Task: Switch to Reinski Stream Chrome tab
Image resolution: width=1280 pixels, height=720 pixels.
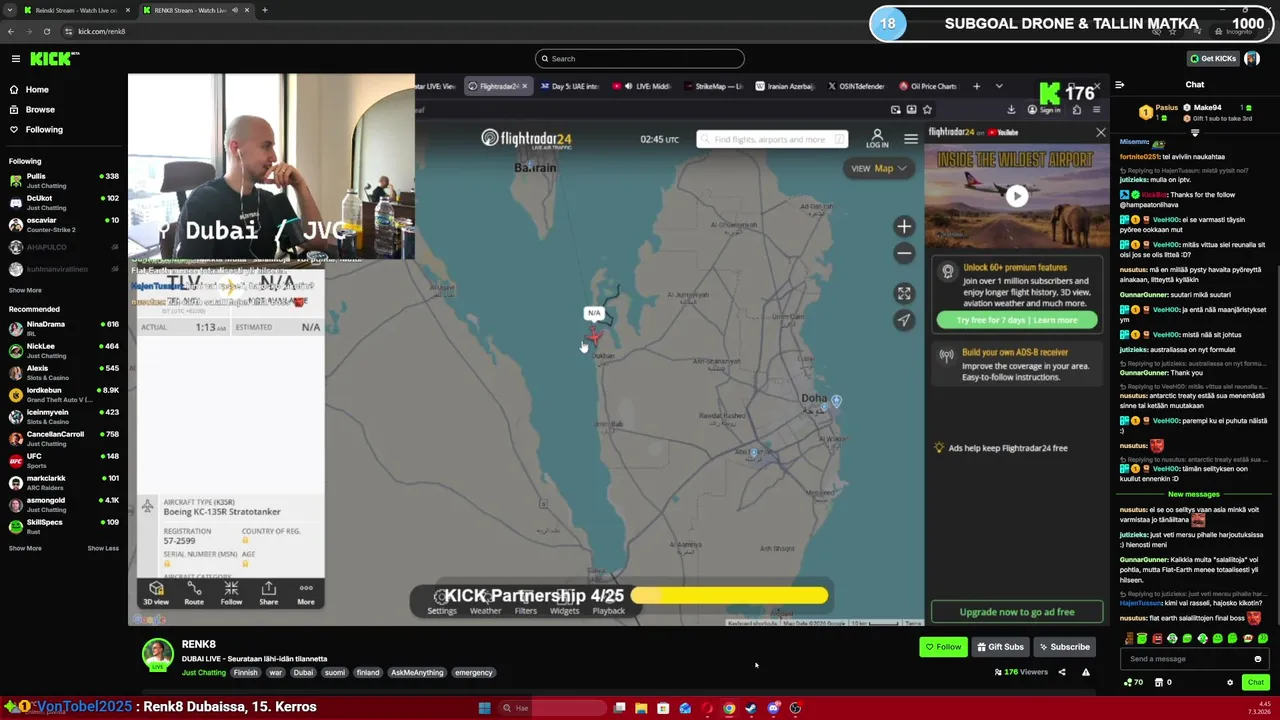Action: [x=75, y=10]
